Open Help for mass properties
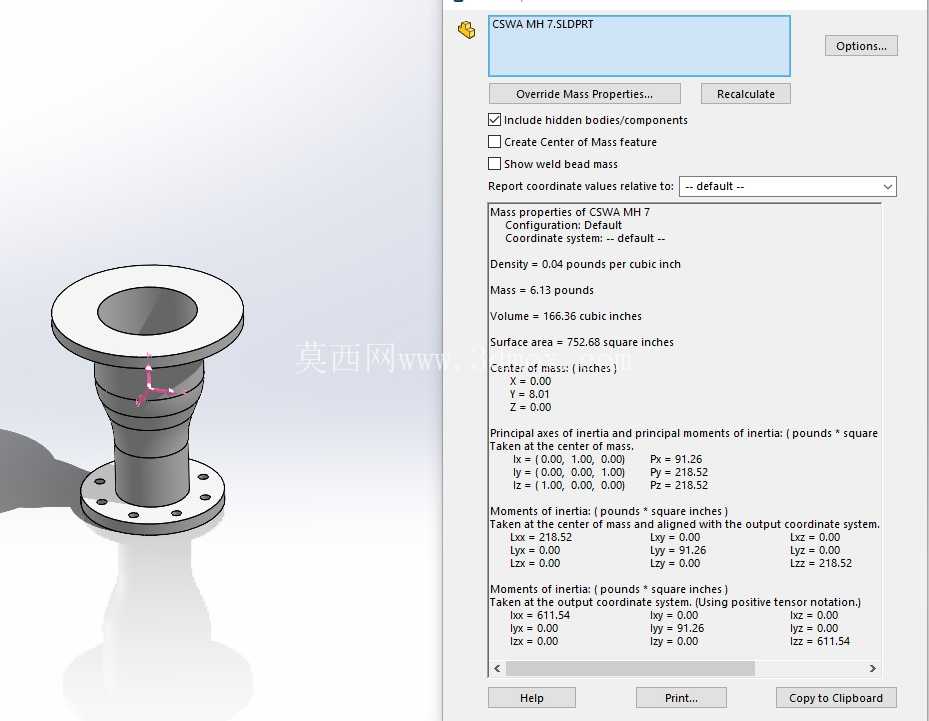 (531, 698)
